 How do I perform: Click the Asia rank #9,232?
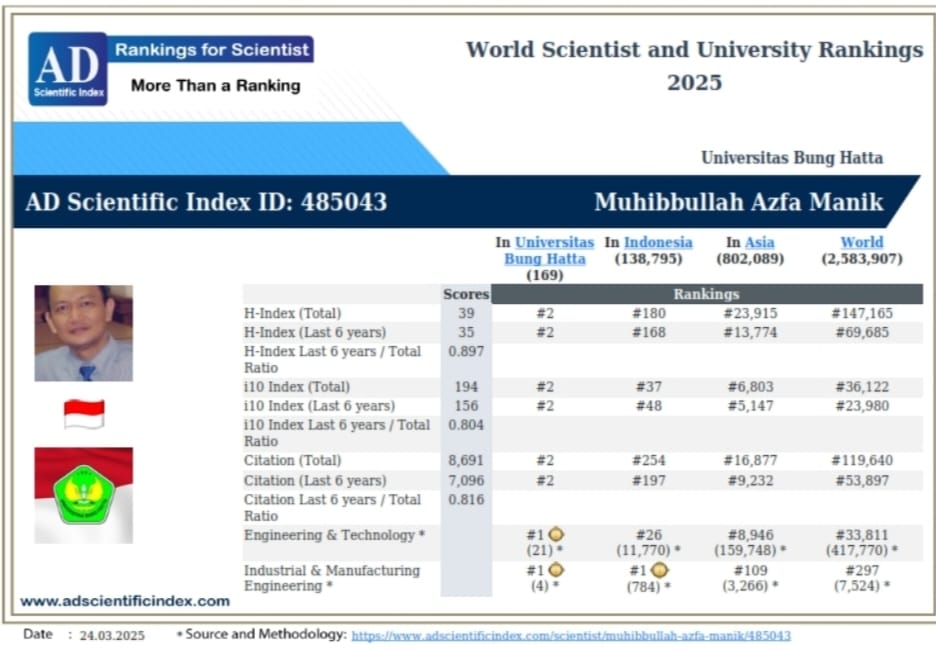pyautogui.click(x=750, y=481)
